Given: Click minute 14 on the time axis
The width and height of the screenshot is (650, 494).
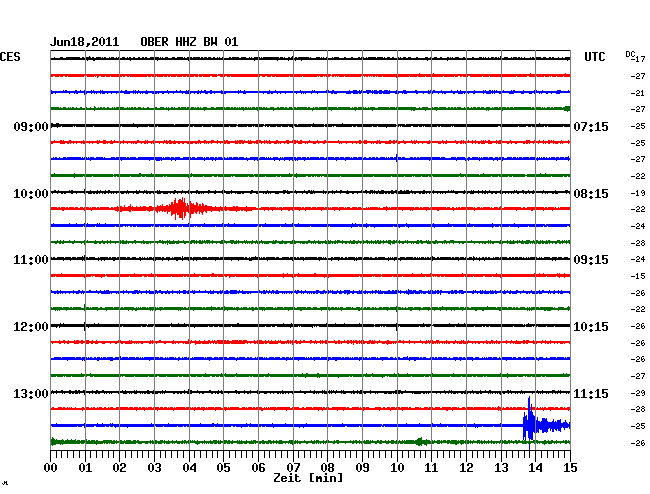Looking at the screenshot, I should (x=535, y=468).
